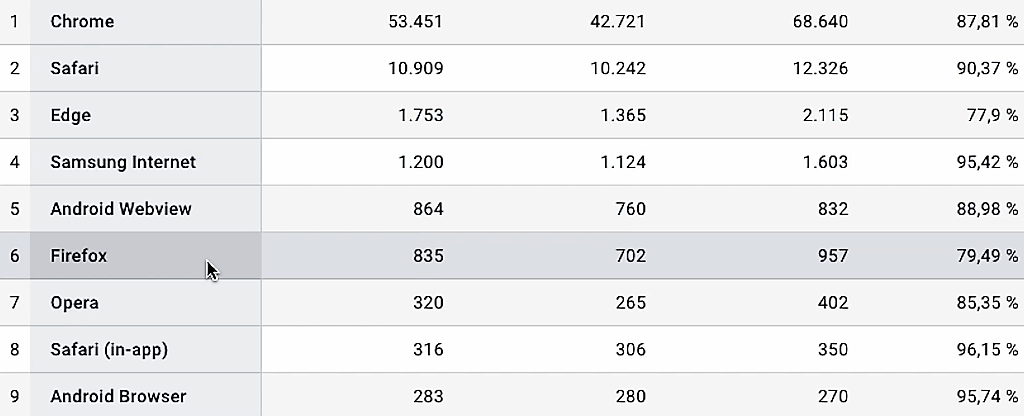Select the Safari (in-app) entry
Screen dimensions: 1024x416
(x=109, y=350)
